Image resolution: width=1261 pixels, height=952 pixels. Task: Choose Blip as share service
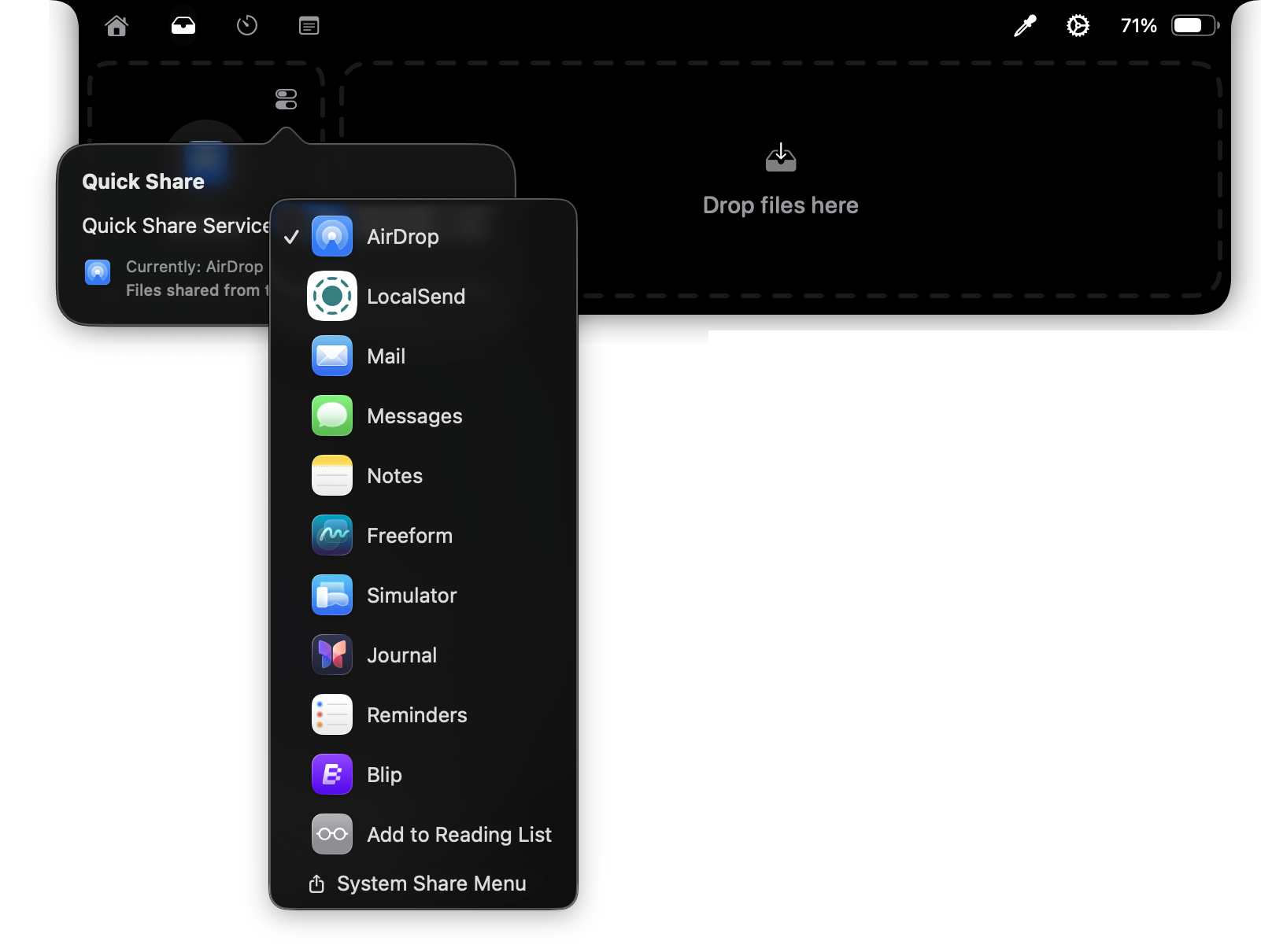pyautogui.click(x=423, y=775)
